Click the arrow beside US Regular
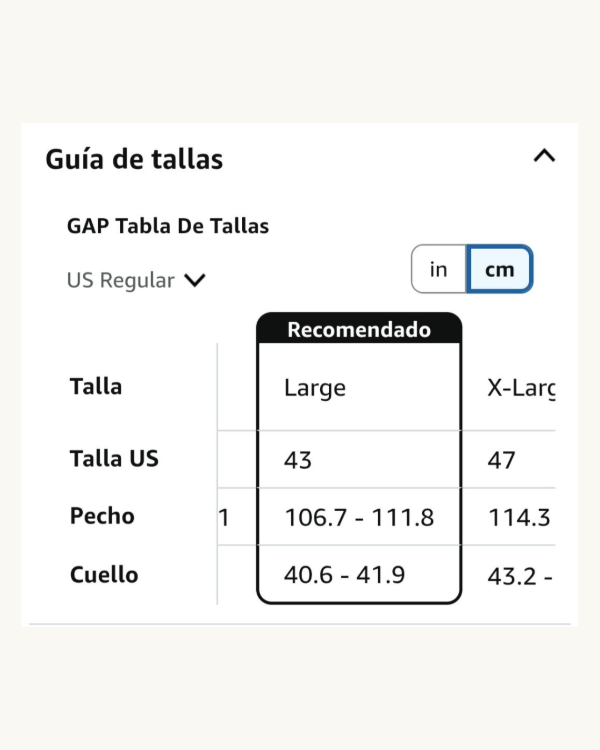Image resolution: width=600 pixels, height=750 pixels. [195, 281]
